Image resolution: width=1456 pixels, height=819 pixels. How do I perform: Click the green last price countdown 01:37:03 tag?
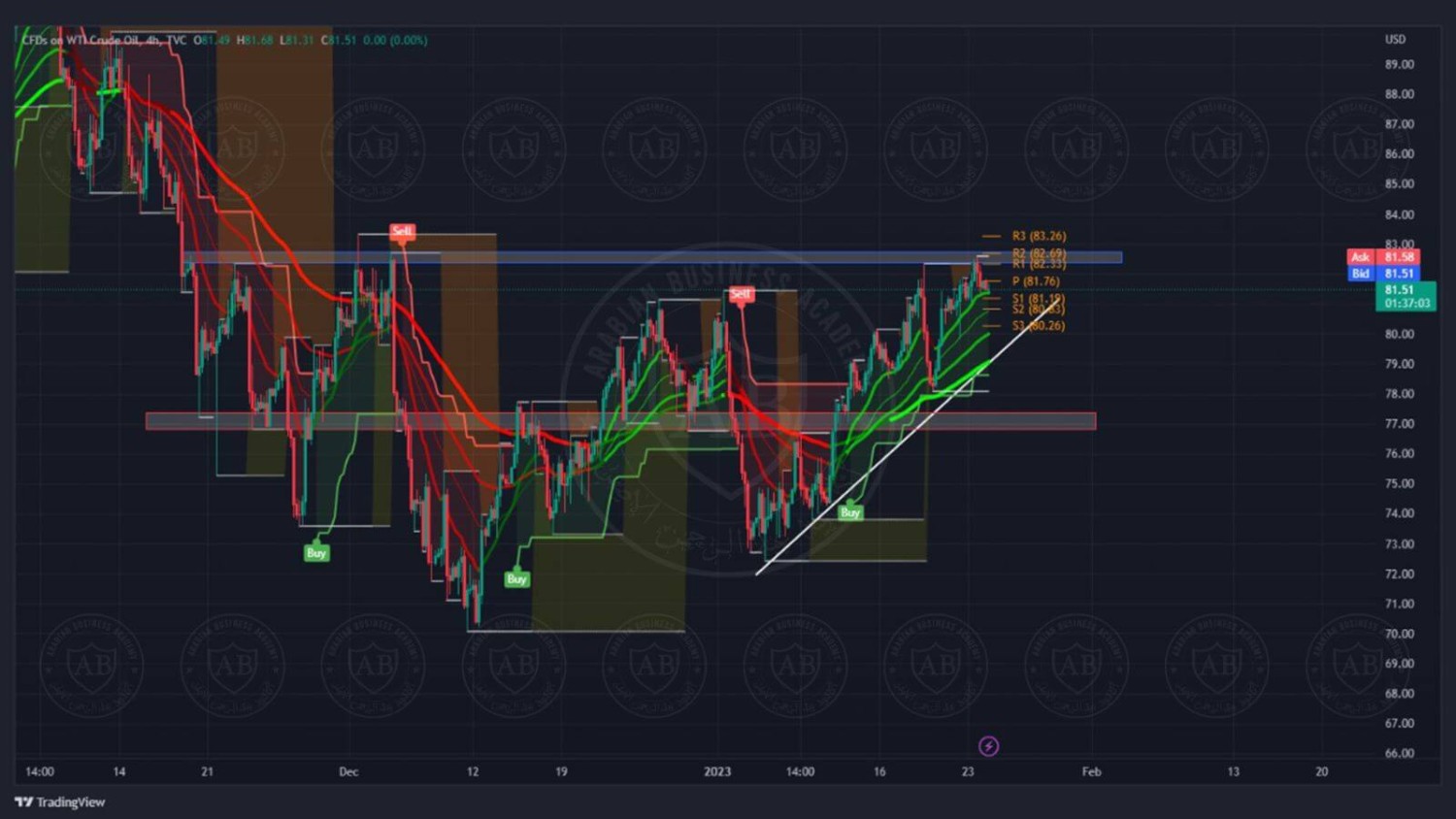(1406, 296)
